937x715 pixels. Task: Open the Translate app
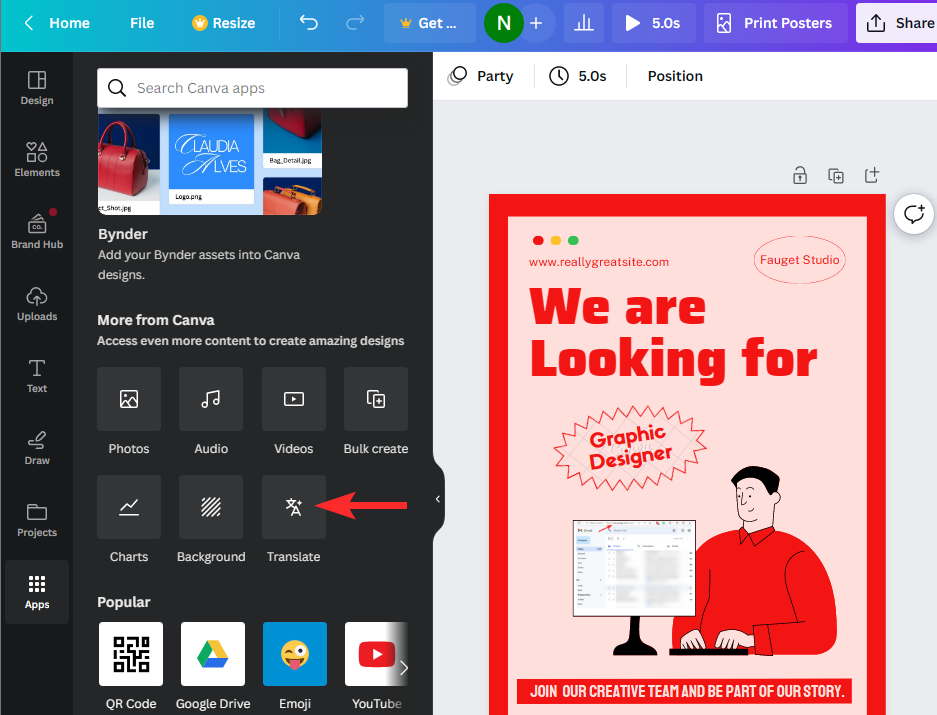coord(293,507)
